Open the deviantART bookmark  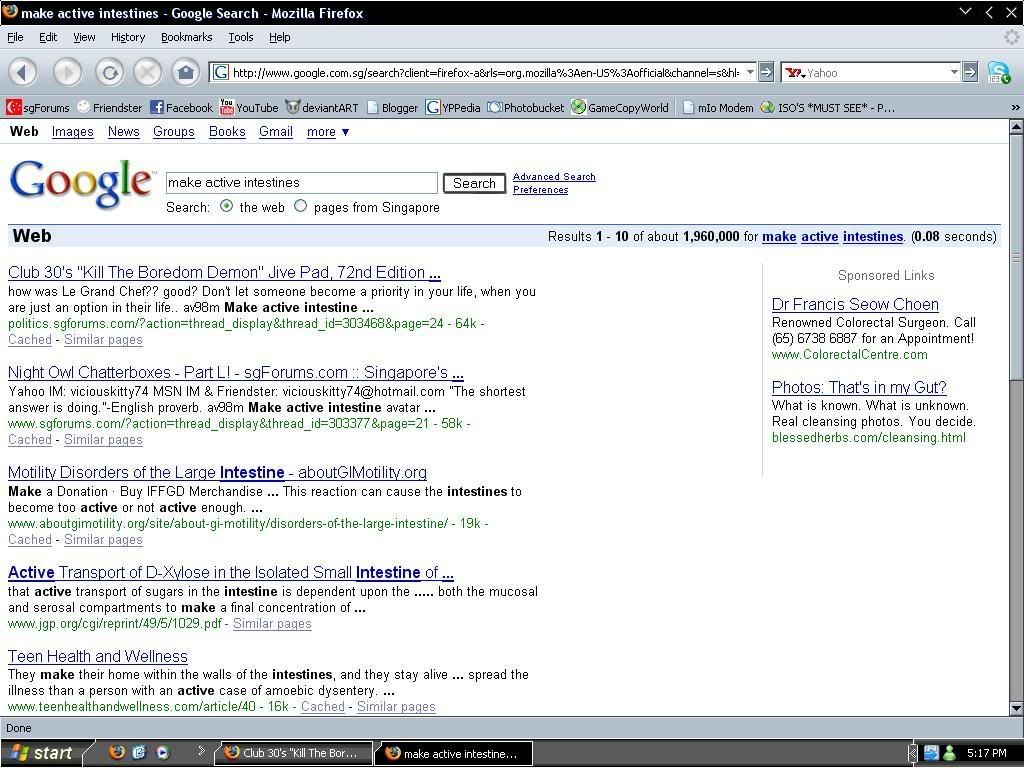coord(322,108)
